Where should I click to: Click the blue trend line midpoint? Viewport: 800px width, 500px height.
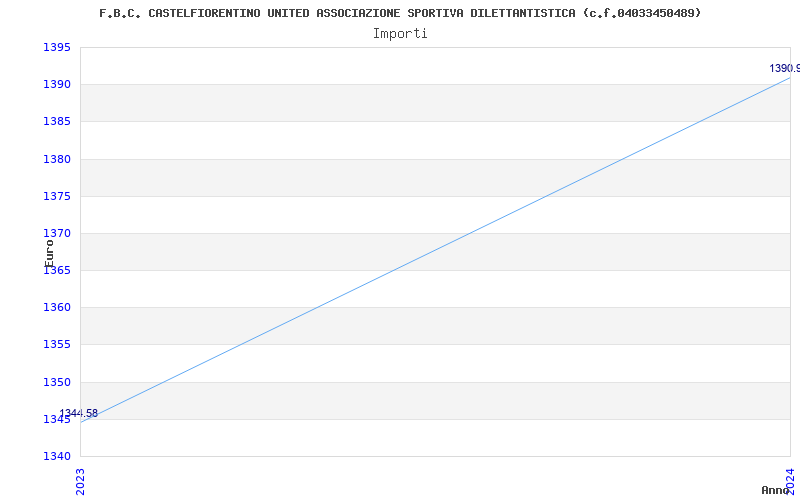tap(435, 250)
